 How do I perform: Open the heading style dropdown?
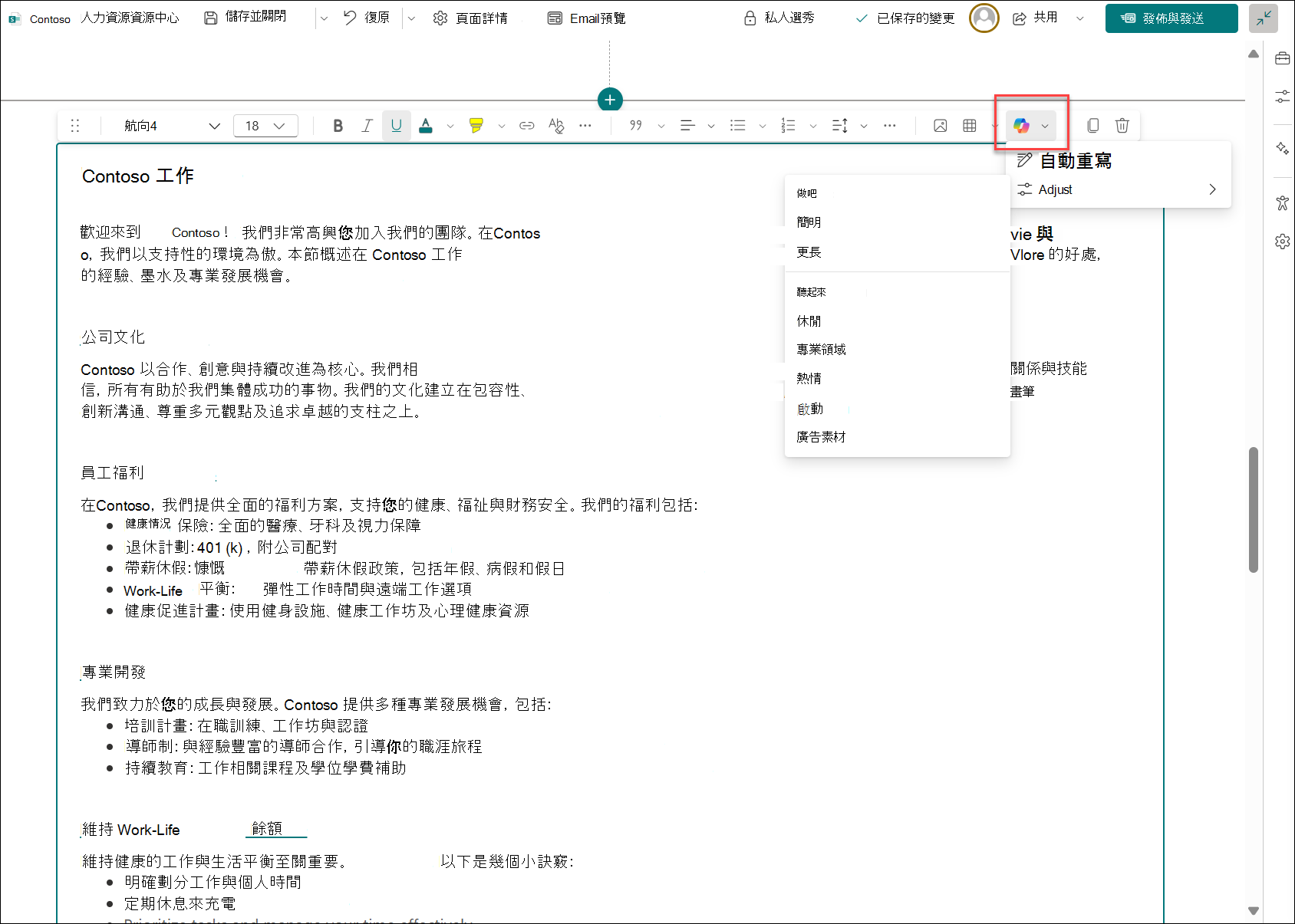[x=172, y=126]
